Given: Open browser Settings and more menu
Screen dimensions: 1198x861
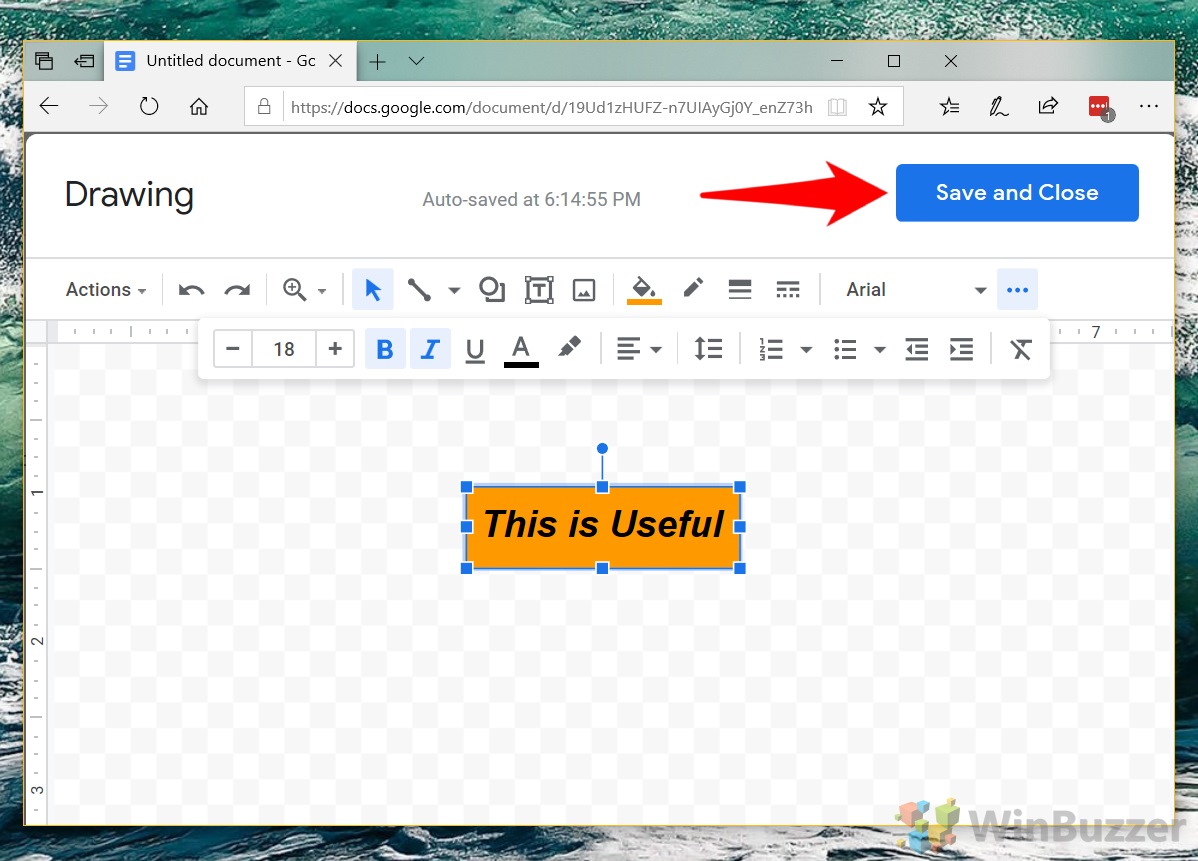Looking at the screenshot, I should pos(1148,106).
